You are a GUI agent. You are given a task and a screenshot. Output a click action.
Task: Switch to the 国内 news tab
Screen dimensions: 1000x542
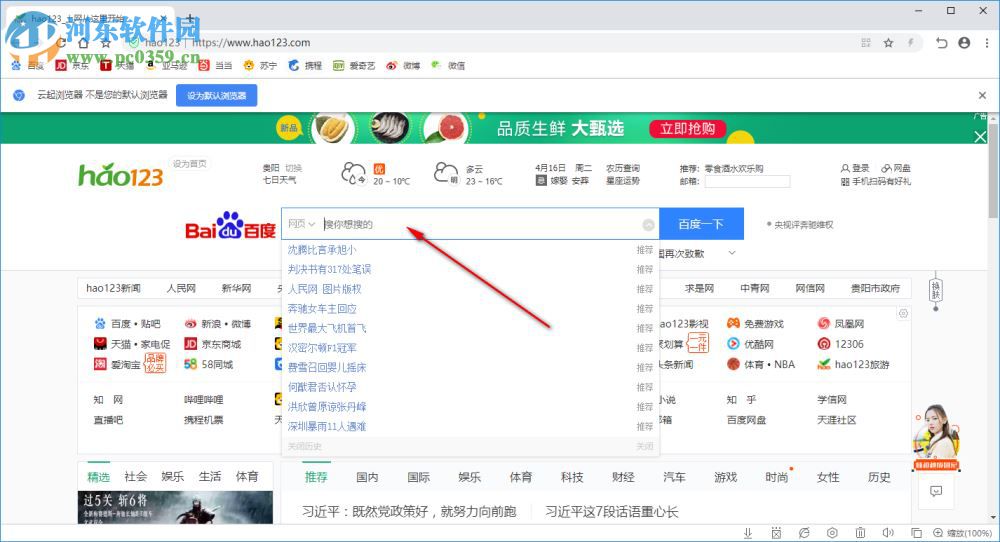pos(367,477)
